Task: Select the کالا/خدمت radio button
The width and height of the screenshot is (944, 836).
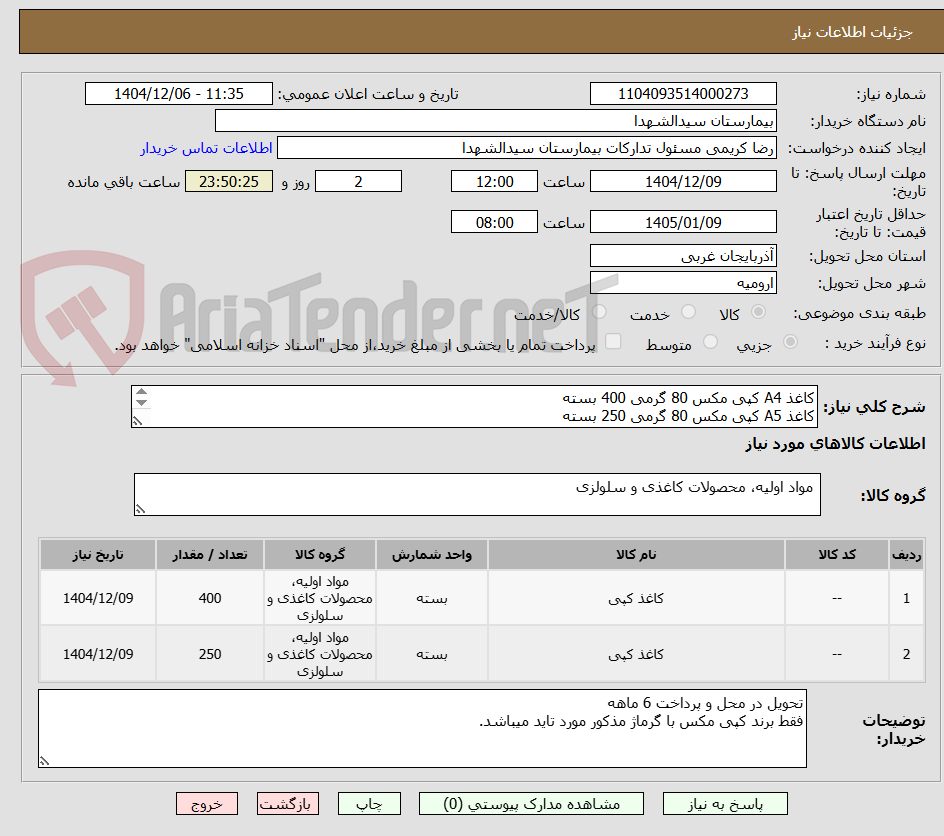Action: pyautogui.click(x=599, y=312)
